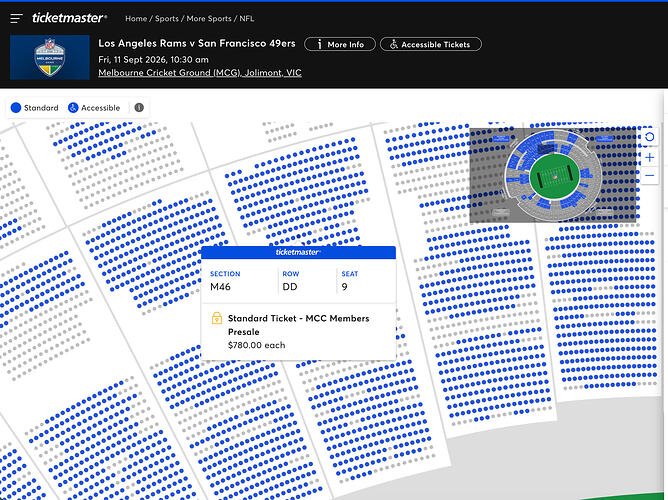Open the More Sports breadcrumb

[x=209, y=19]
